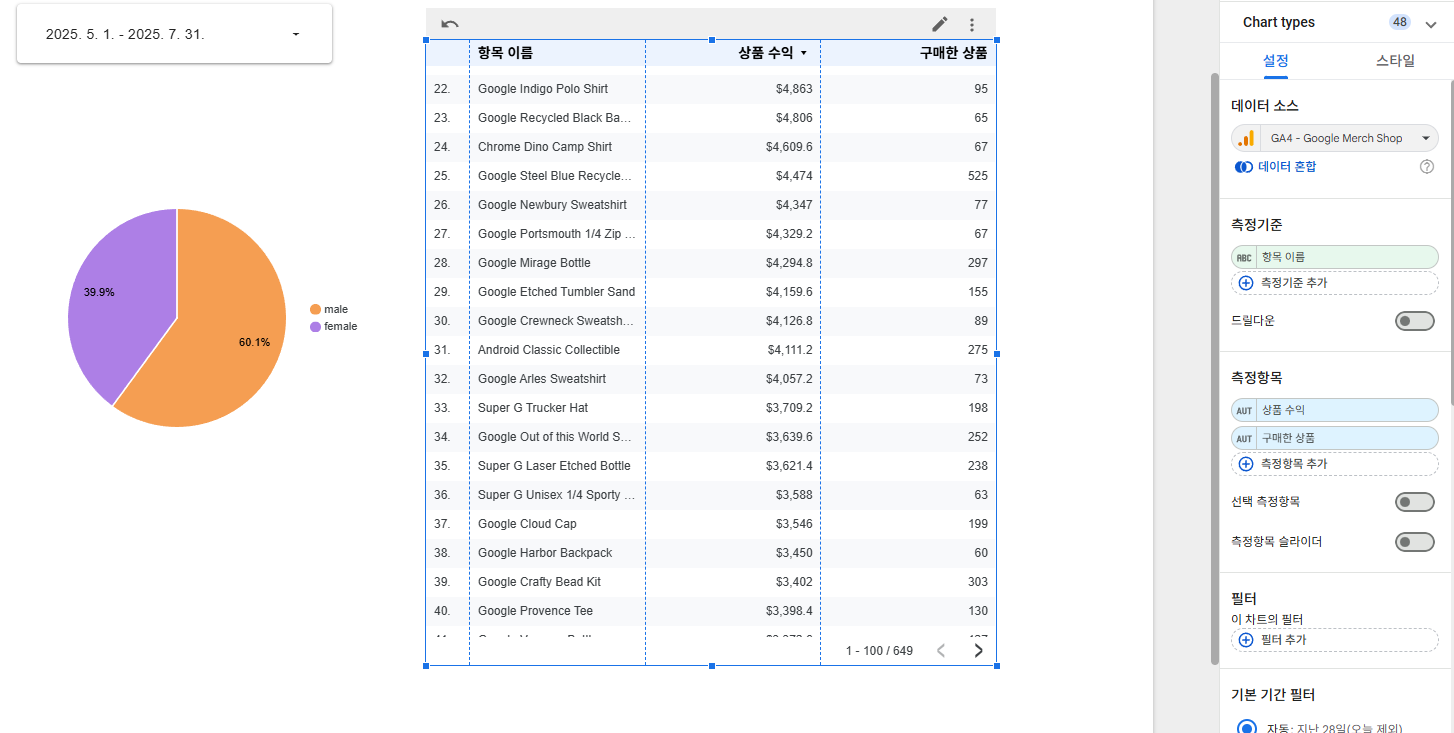This screenshot has width=1454, height=733.
Task: Click the data blend (데이터 혼합) icon
Action: tap(1244, 167)
